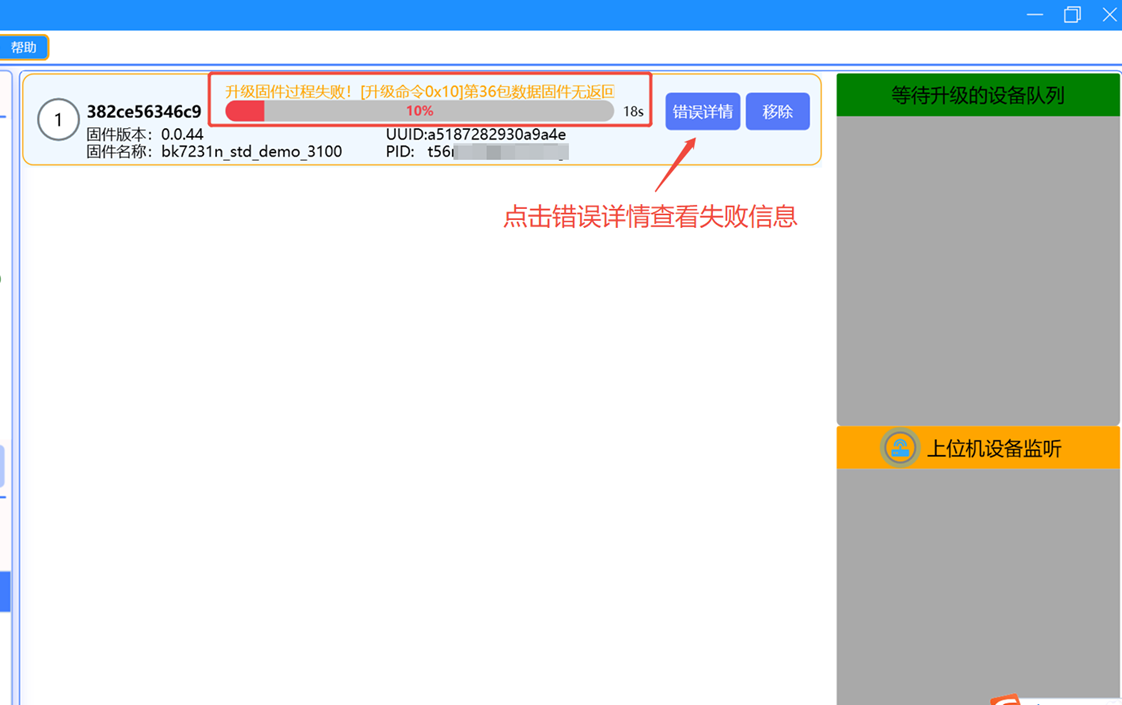Click the UUID:a5187282930a9a4e text
This screenshot has width=1122, height=705.
coord(476,135)
